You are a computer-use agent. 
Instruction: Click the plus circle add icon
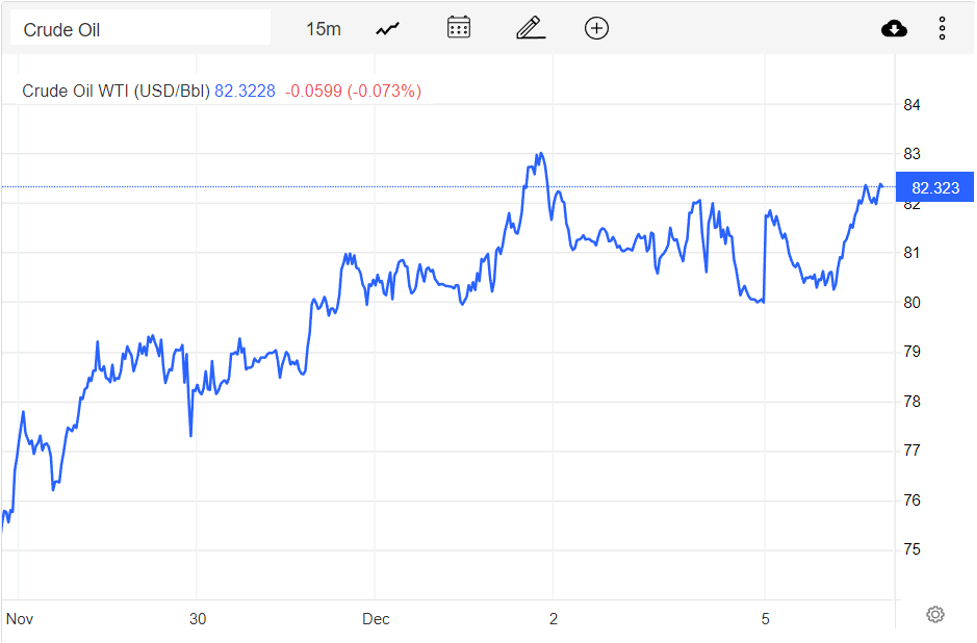click(x=596, y=28)
